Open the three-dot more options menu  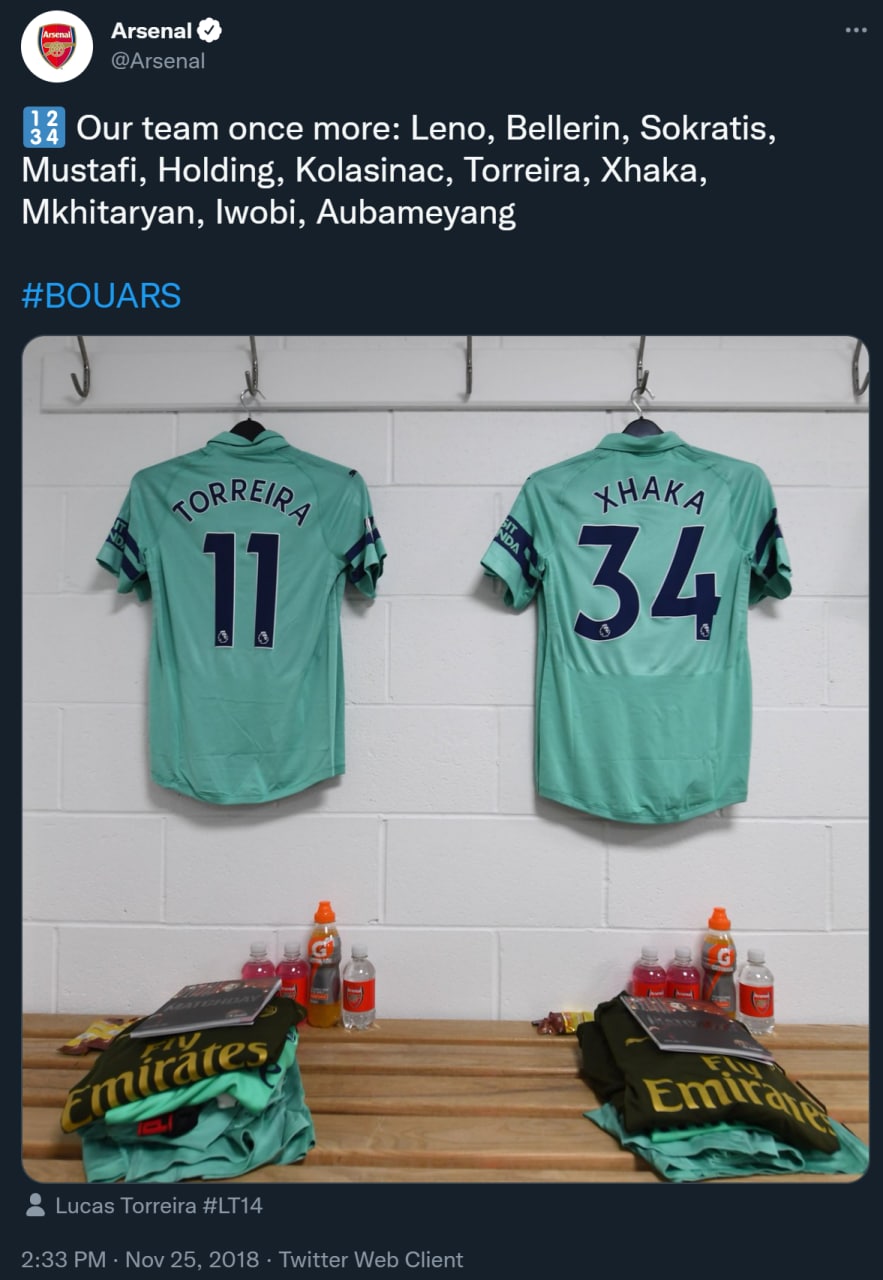click(x=856, y=31)
